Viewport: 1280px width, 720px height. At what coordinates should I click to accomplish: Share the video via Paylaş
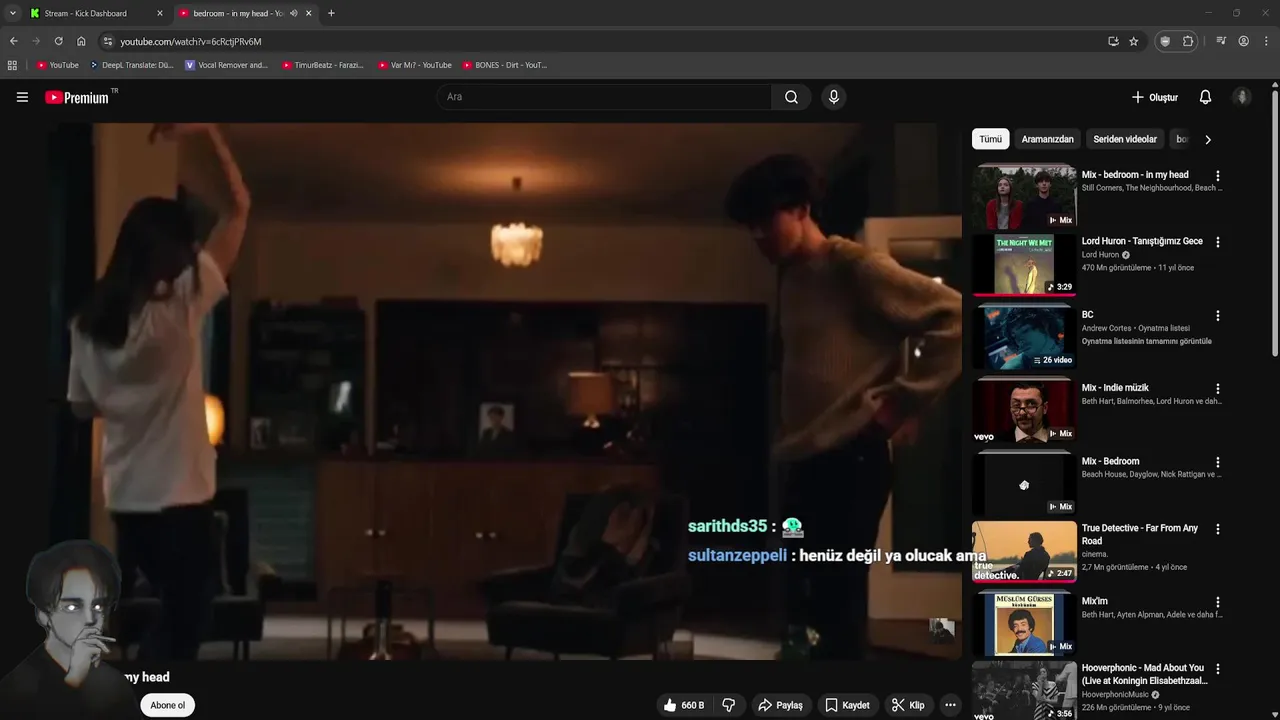(x=780, y=705)
